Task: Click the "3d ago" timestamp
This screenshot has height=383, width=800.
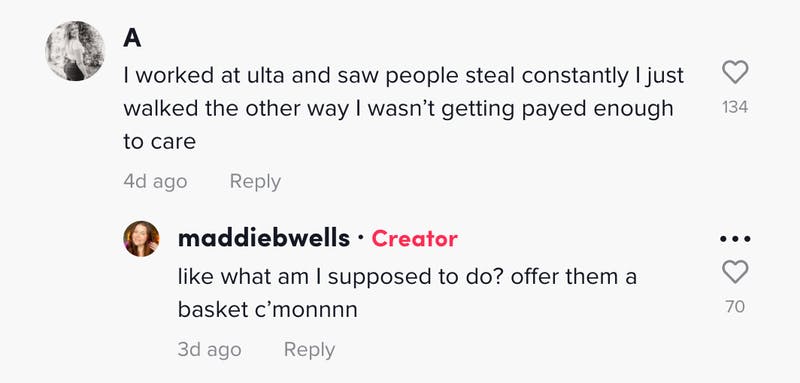Action: point(209,349)
